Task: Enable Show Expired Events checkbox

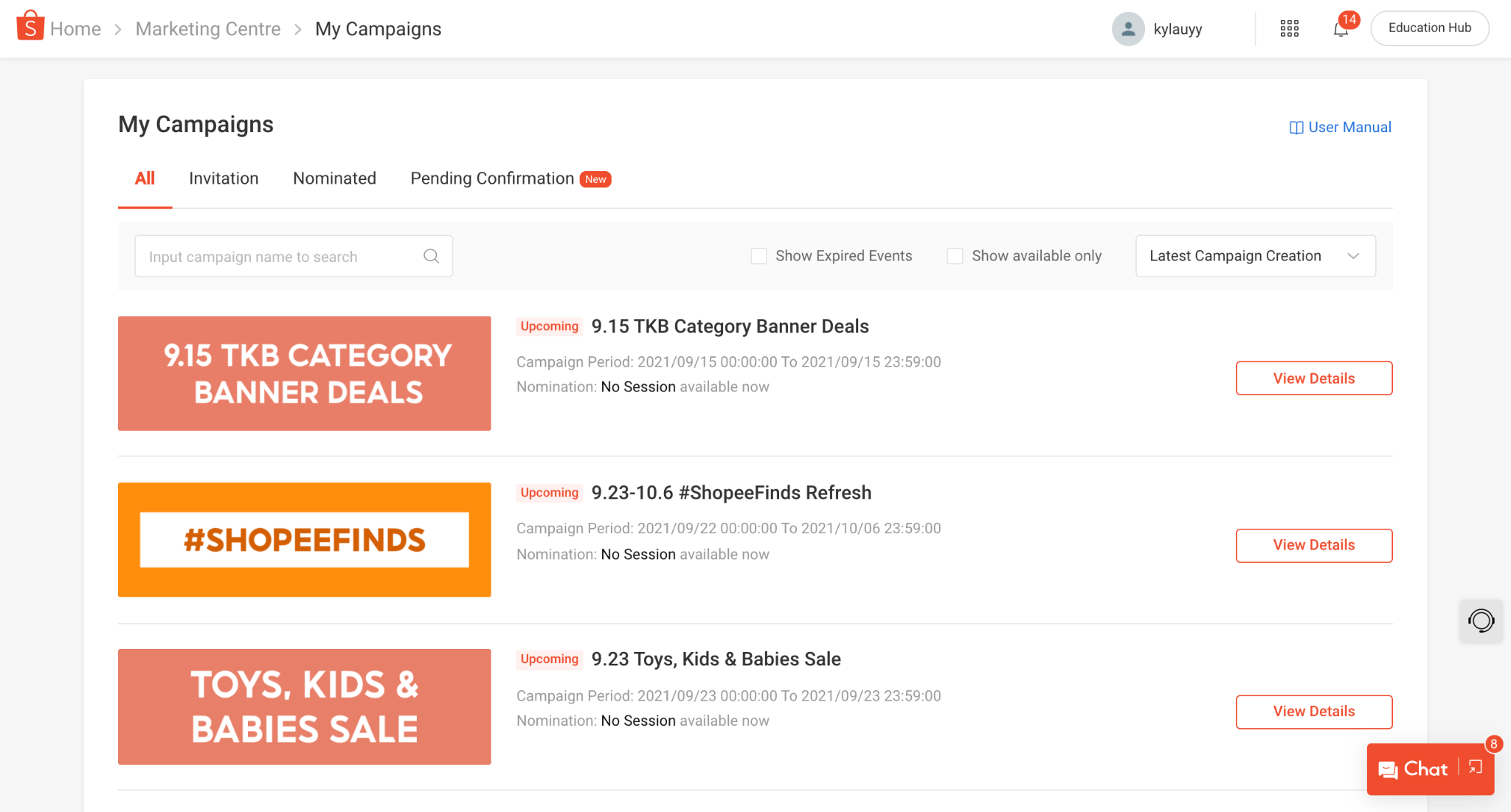Action: click(758, 256)
